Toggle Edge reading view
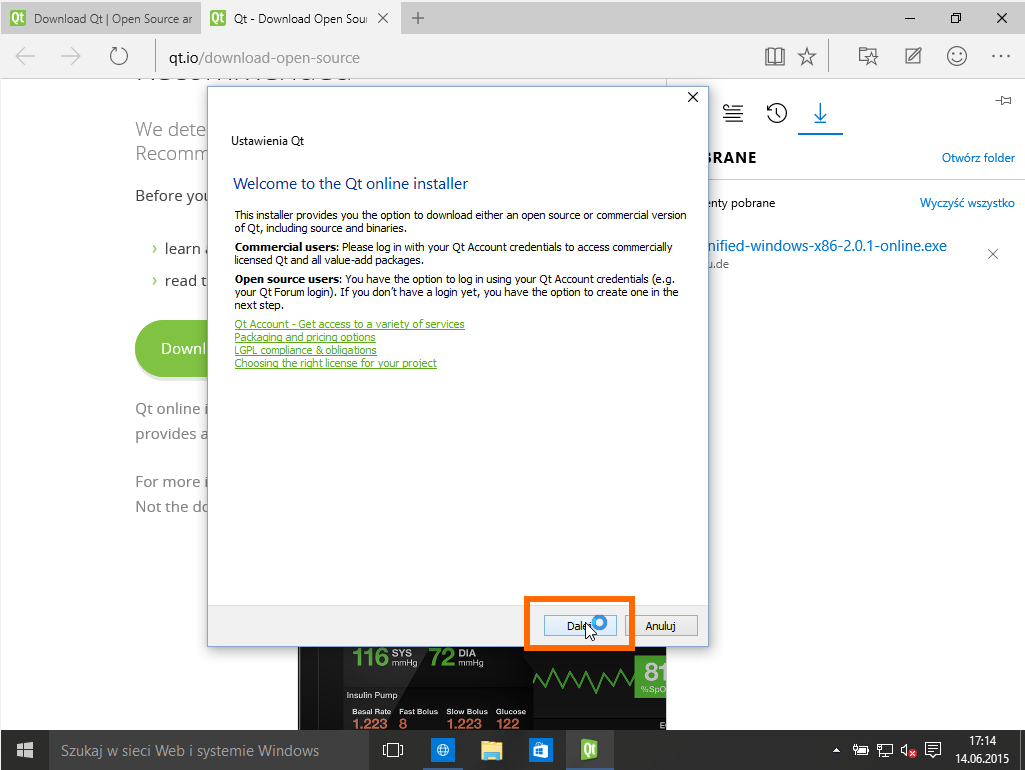This screenshot has height=770, width=1025. click(775, 57)
